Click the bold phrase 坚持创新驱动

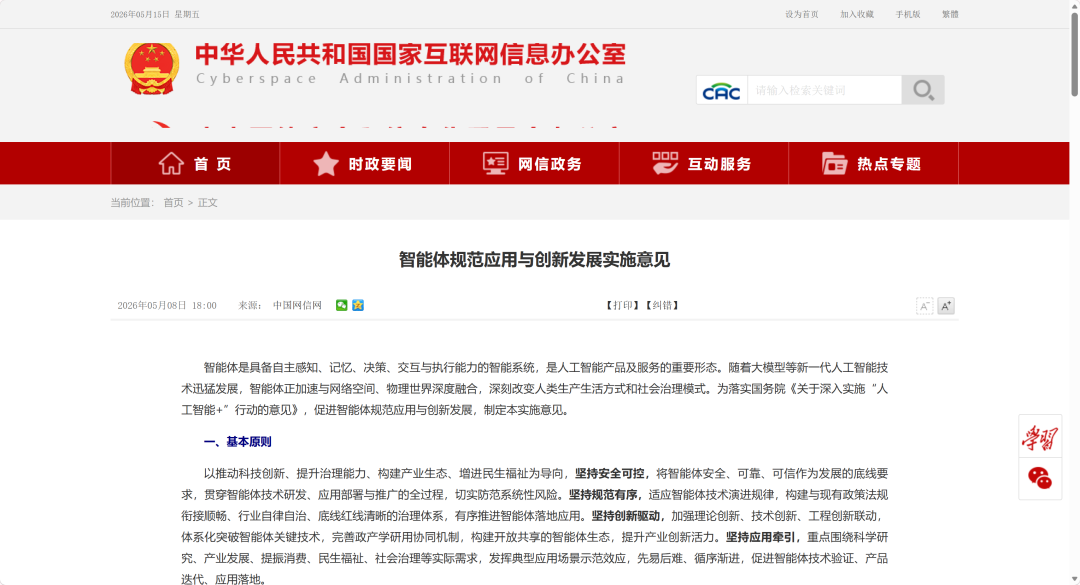click(626, 516)
